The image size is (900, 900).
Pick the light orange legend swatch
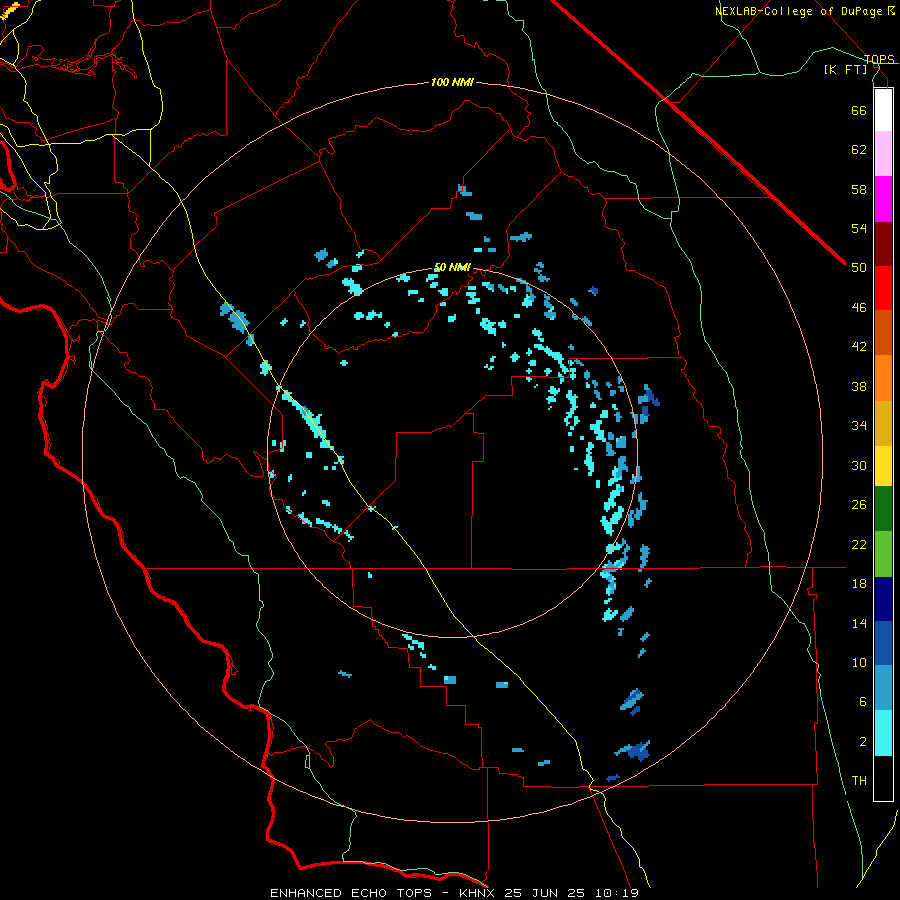(x=883, y=378)
